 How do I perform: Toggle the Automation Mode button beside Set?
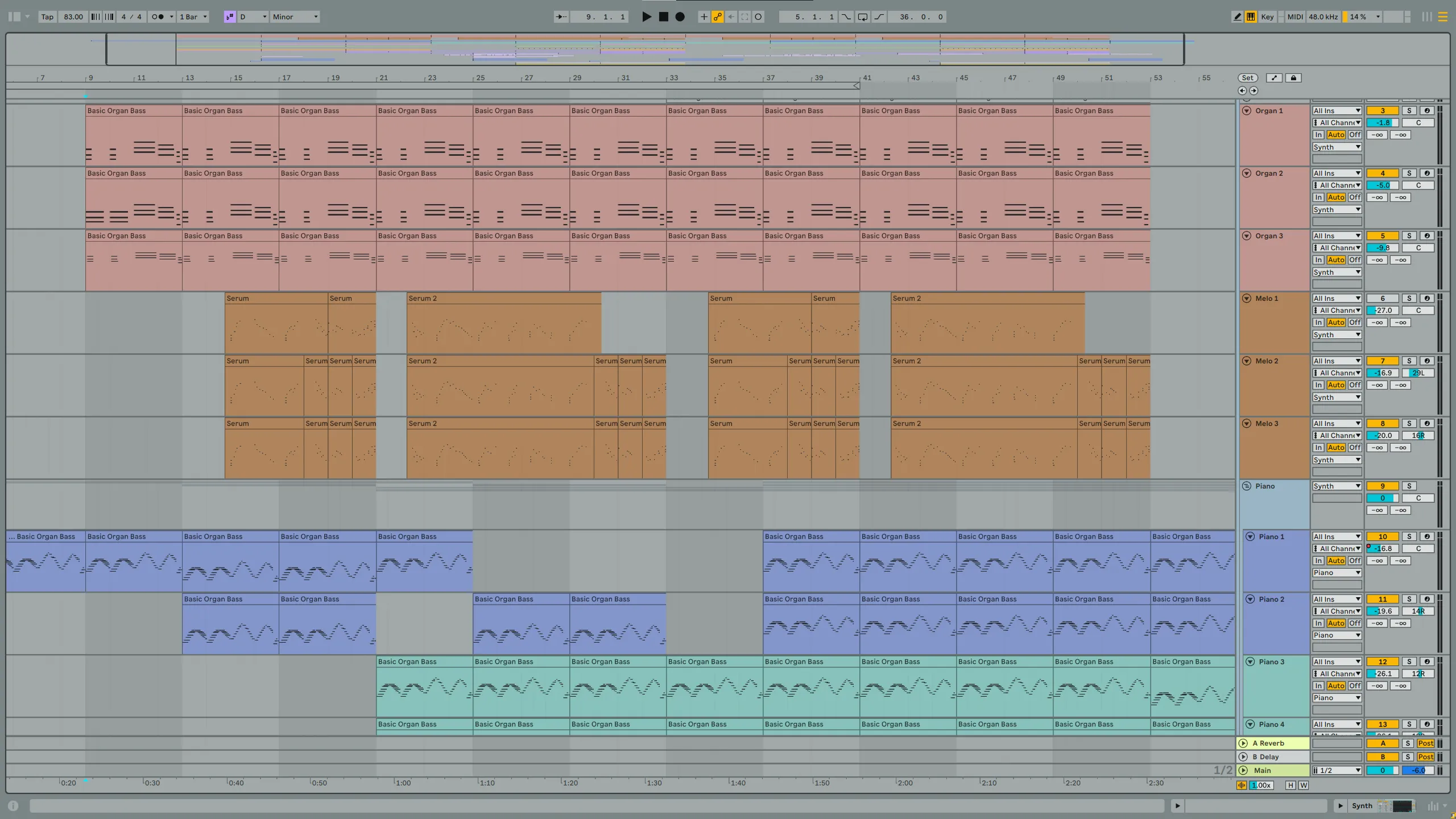pyautogui.click(x=1274, y=78)
